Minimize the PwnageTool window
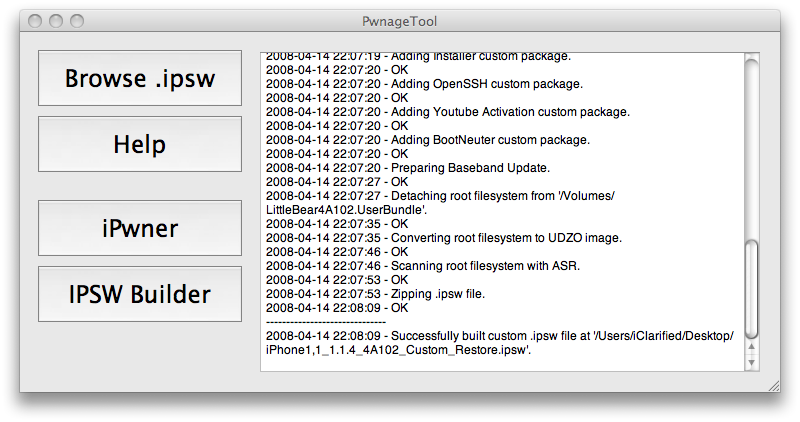Image resolution: width=800 pixels, height=422 pixels. click(56, 21)
